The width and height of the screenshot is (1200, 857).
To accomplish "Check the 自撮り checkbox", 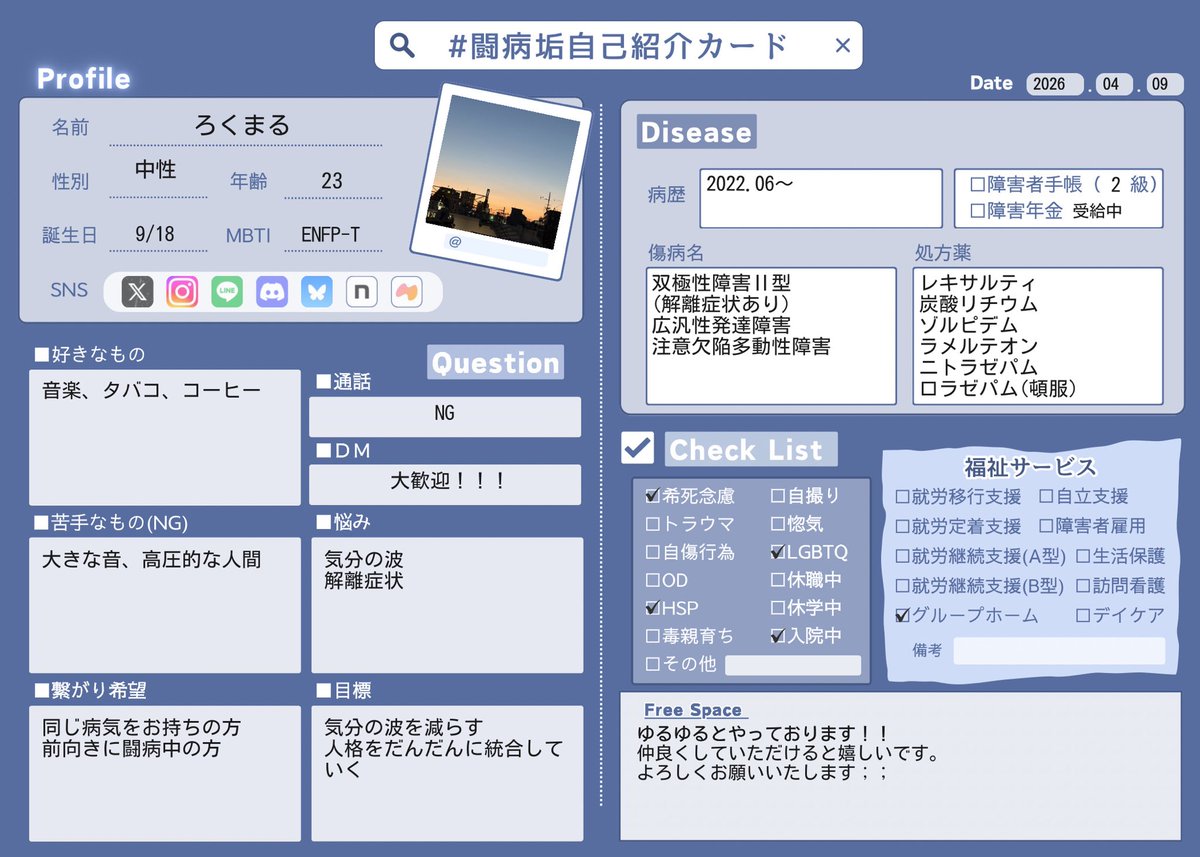I will tap(778, 496).
